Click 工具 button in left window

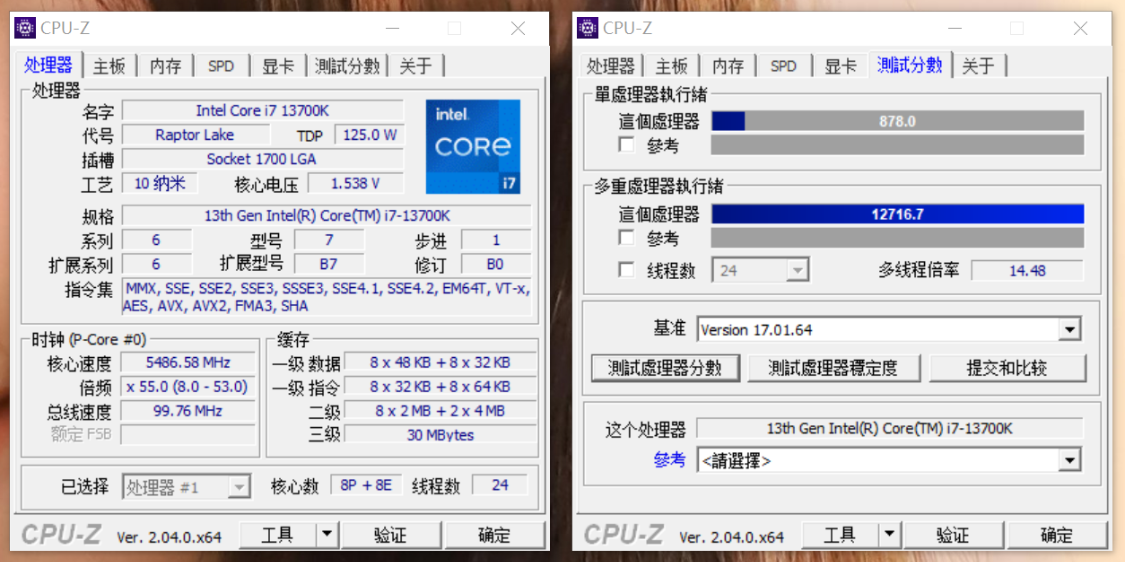pyautogui.click(x=277, y=535)
